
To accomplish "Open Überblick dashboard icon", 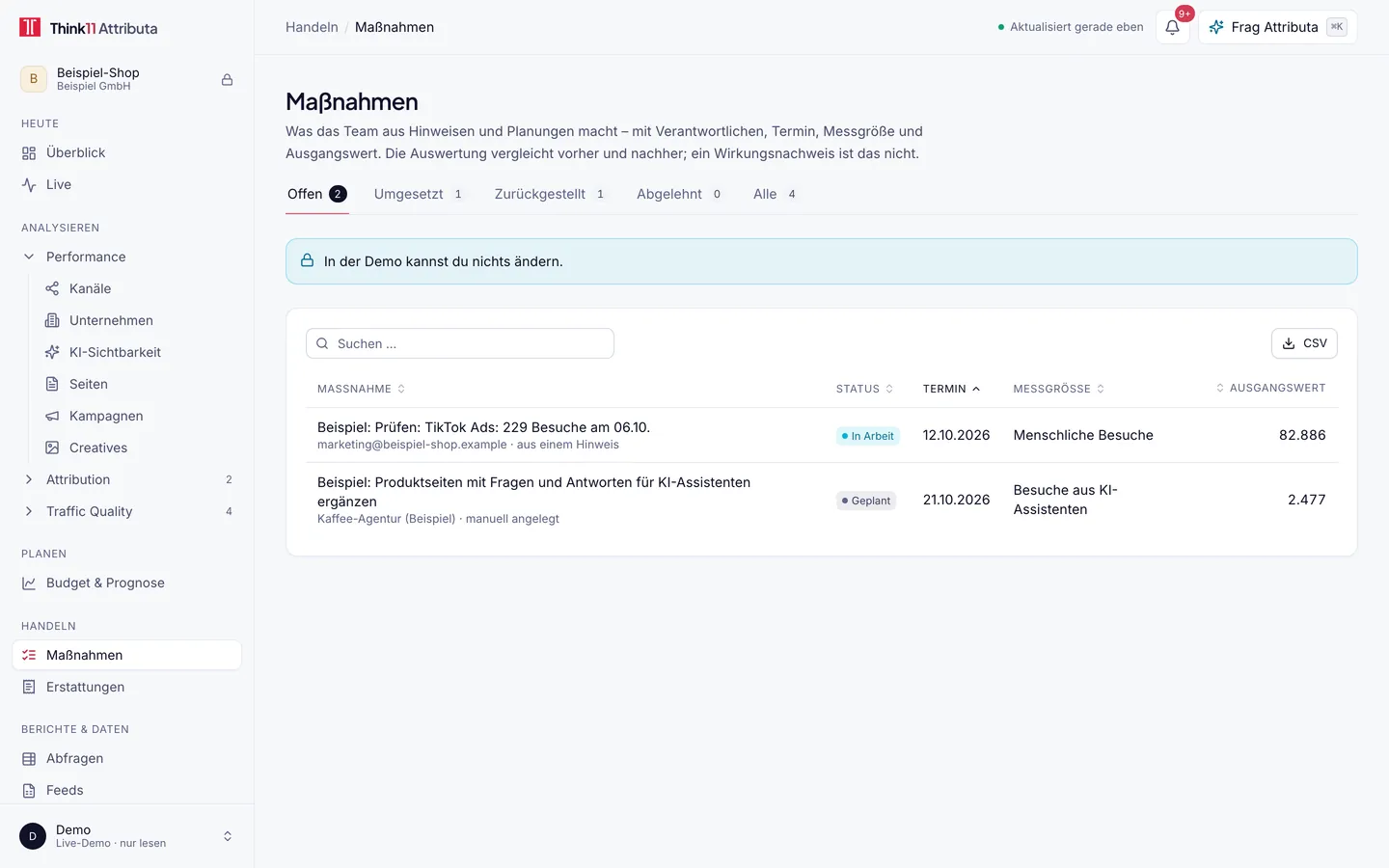I will 29,152.
